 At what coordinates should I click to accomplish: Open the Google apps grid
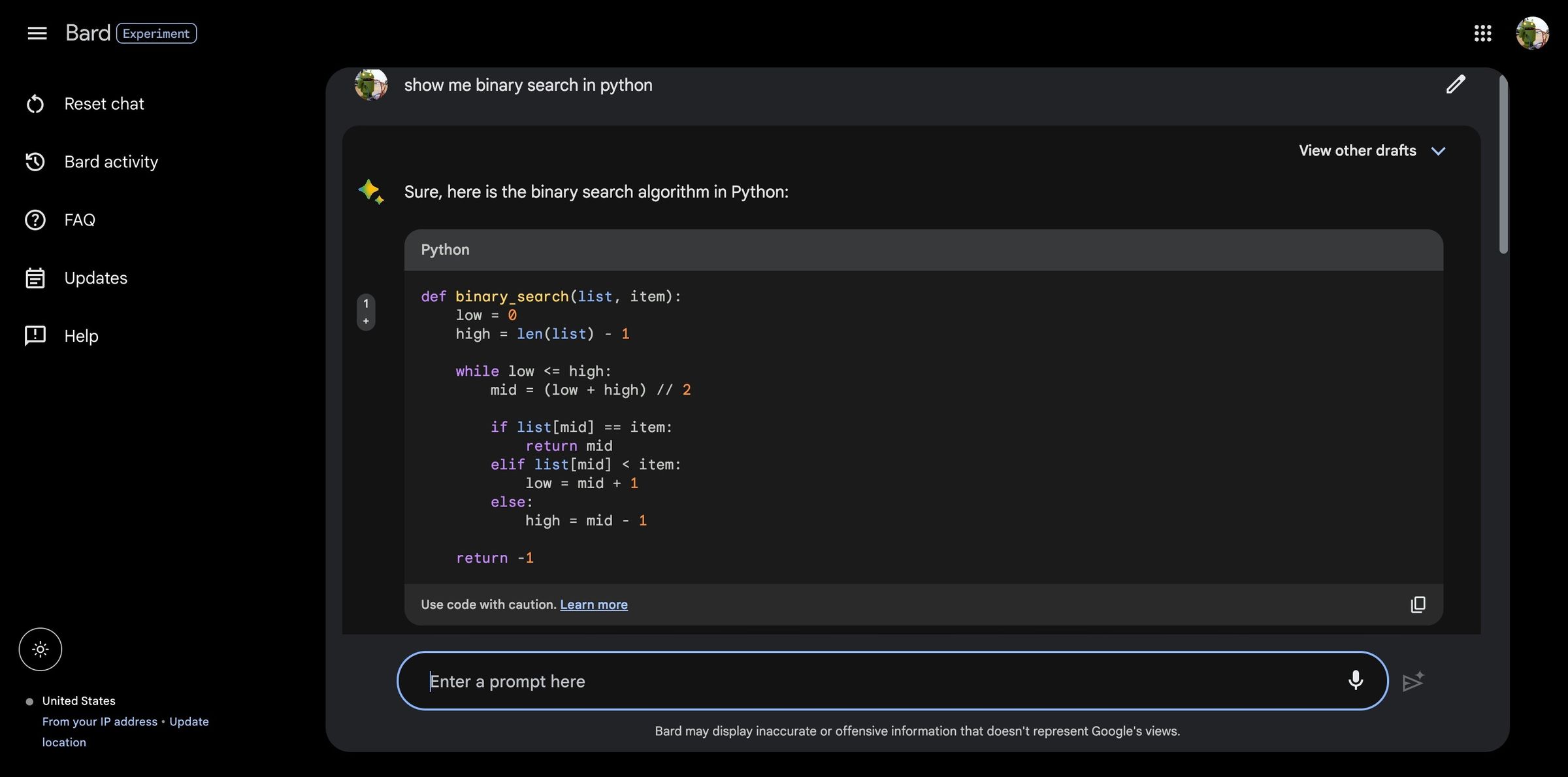coord(1484,33)
